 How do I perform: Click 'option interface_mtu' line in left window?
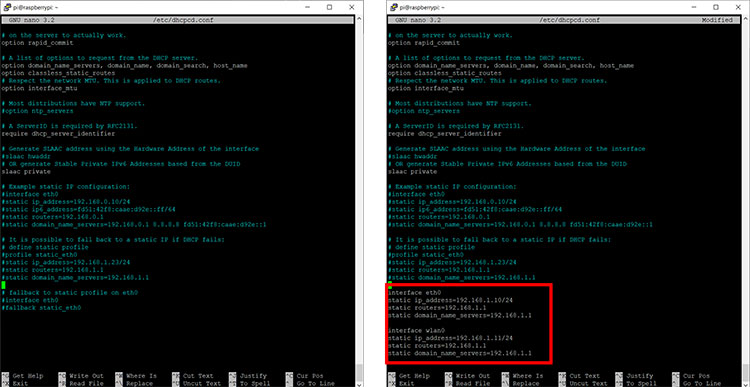[x=39, y=88]
